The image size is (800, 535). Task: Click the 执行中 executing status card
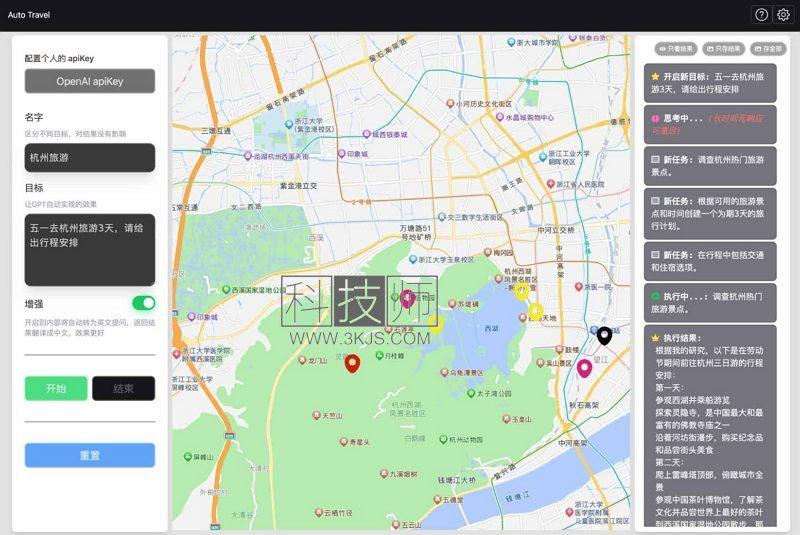(x=710, y=302)
